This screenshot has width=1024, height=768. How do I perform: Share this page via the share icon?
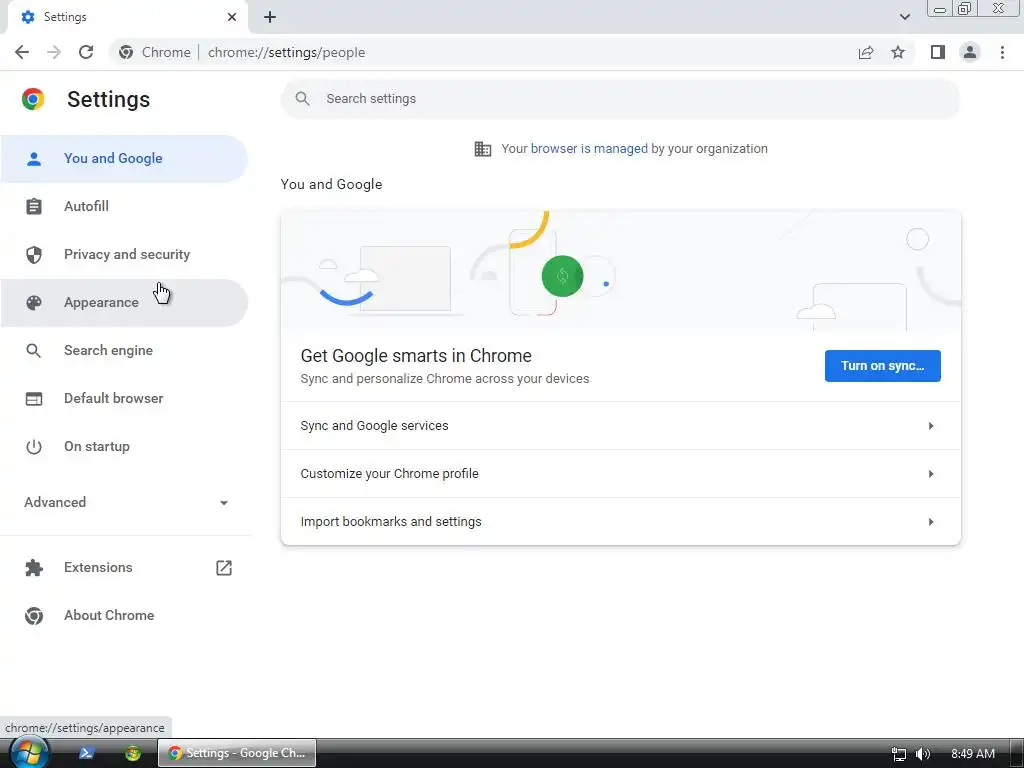click(x=866, y=52)
